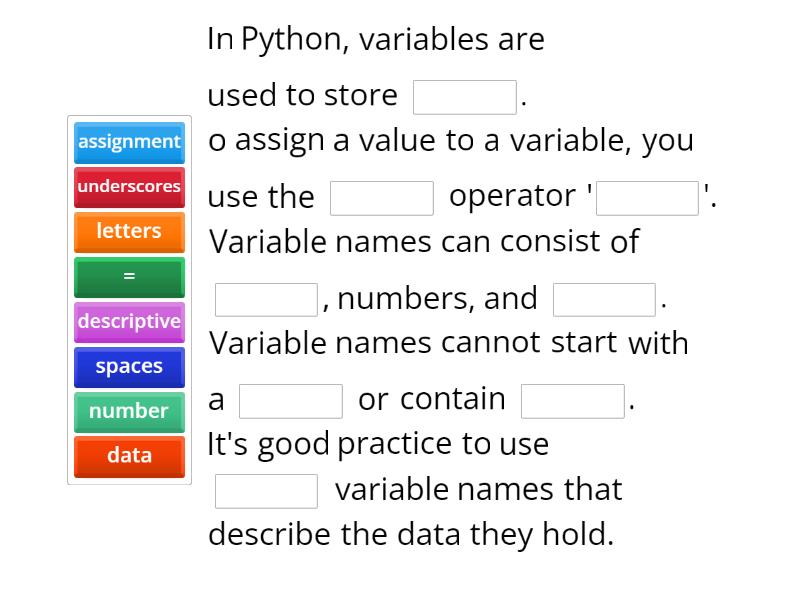Click the blank after 'numbers, and'
The width and height of the screenshot is (800, 600).
(602, 298)
